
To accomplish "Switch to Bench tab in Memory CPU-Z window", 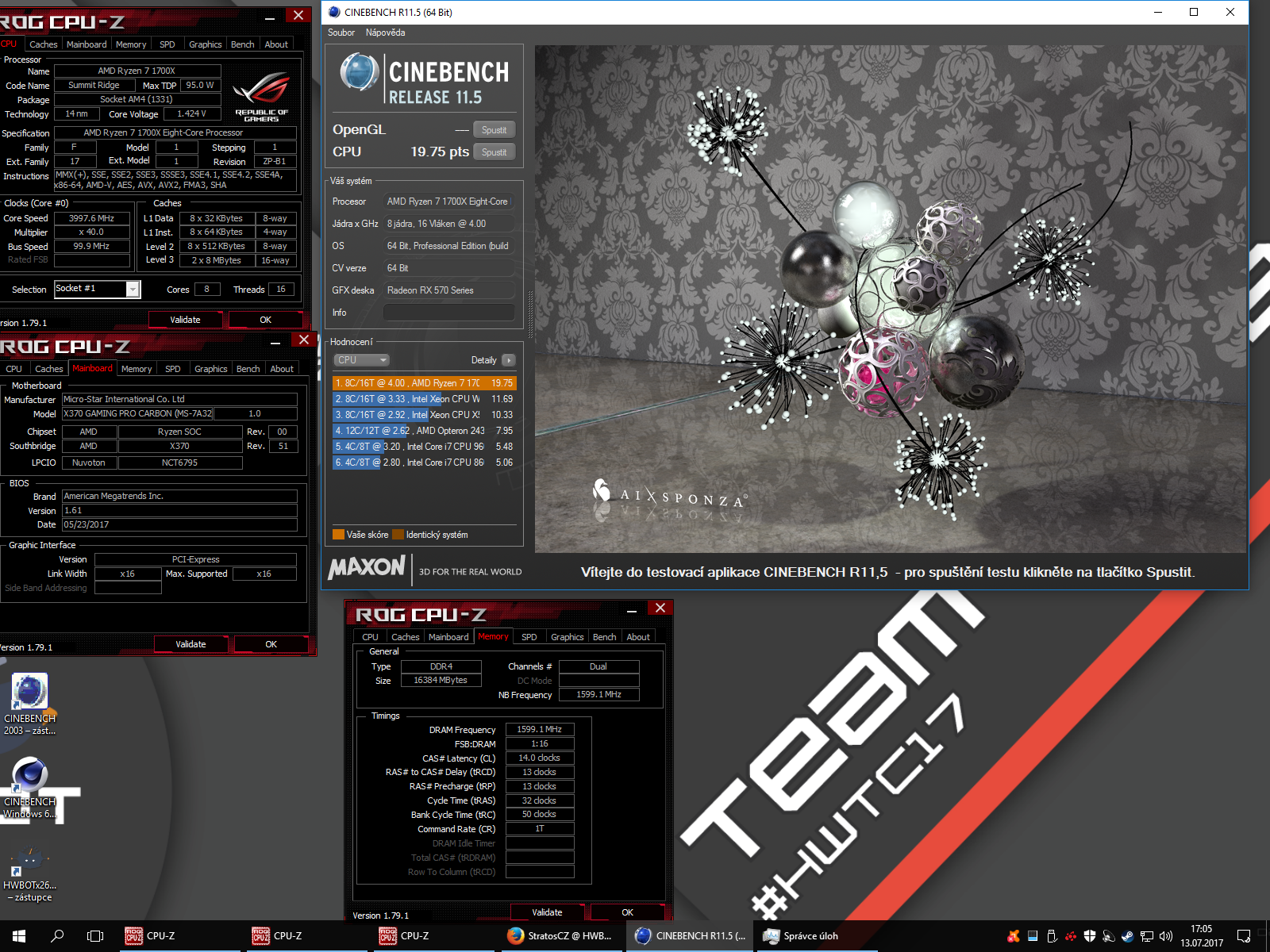I will pyautogui.click(x=604, y=637).
